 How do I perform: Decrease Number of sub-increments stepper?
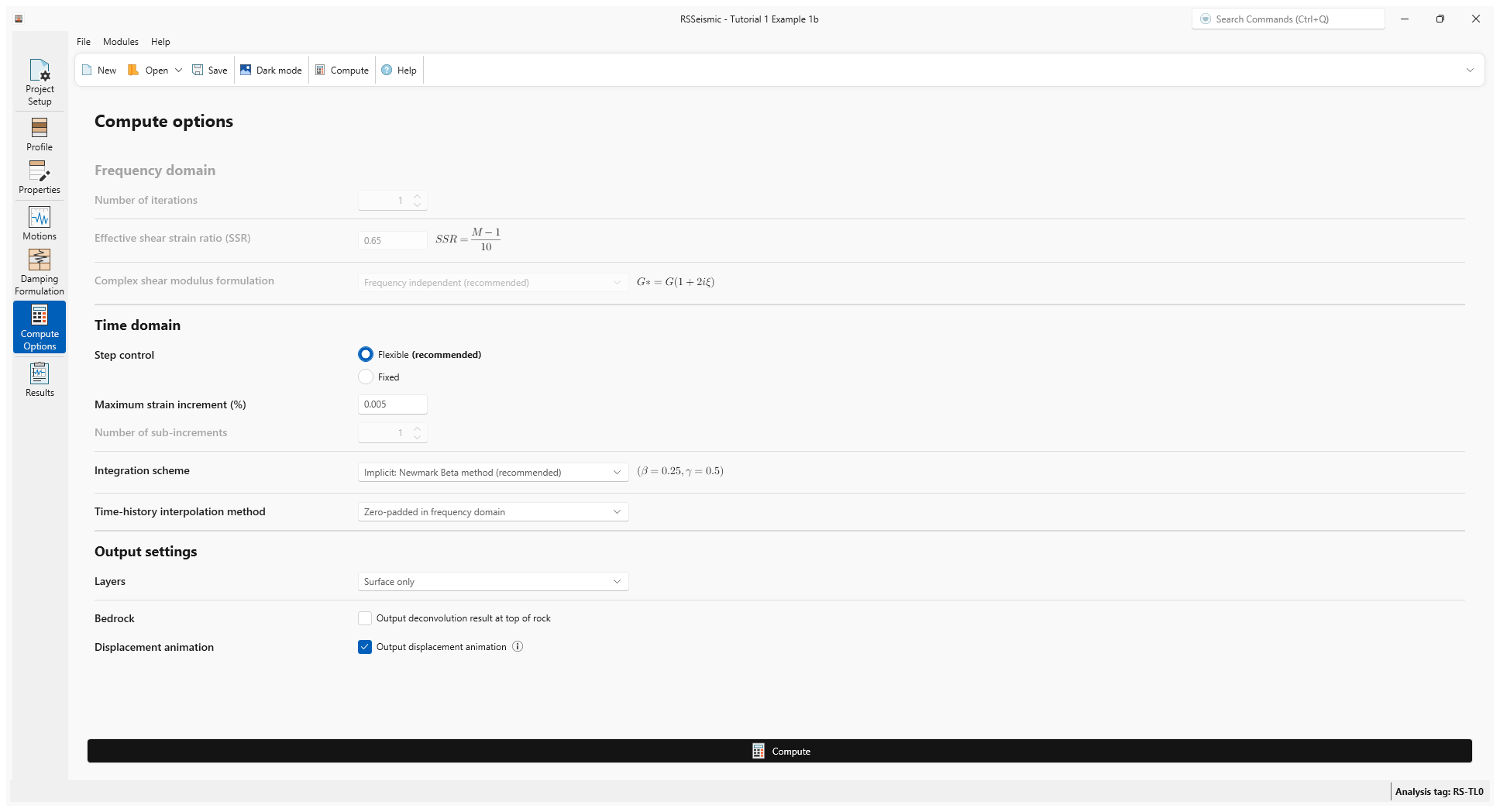417,438
